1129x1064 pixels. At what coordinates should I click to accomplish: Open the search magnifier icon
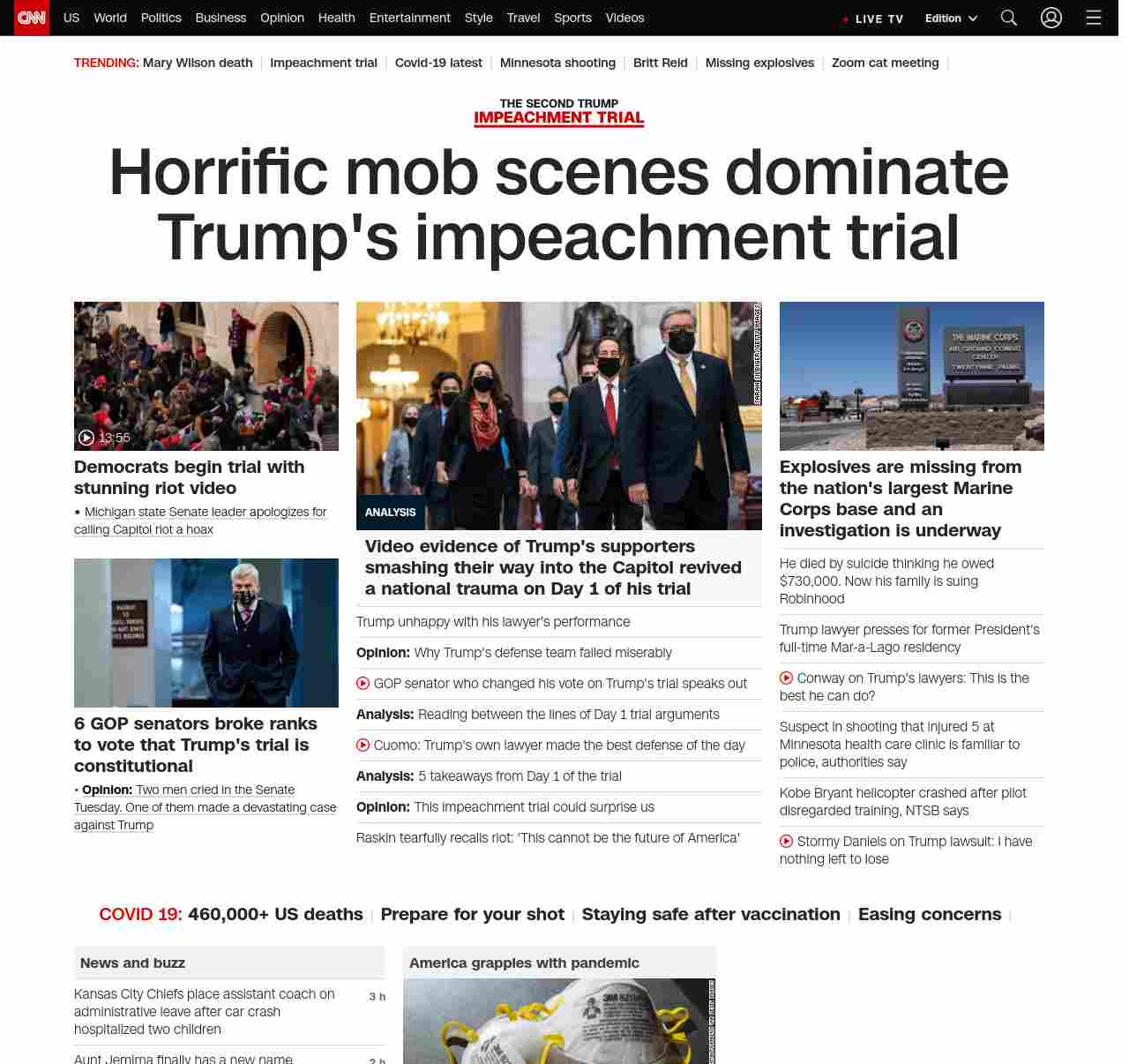pyautogui.click(x=1008, y=18)
